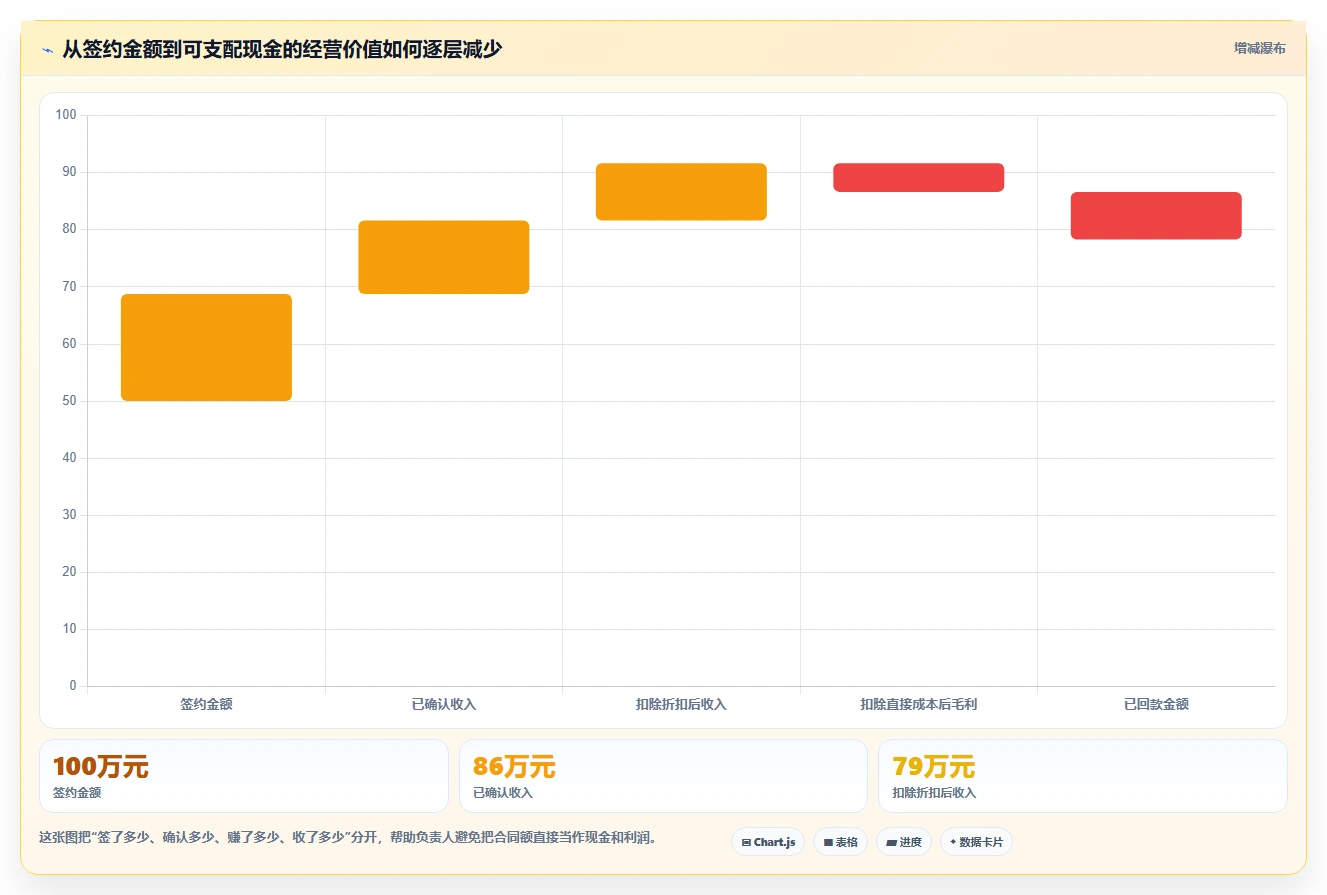
Task: Click the 签约金额 x-axis label
Action: point(206,704)
